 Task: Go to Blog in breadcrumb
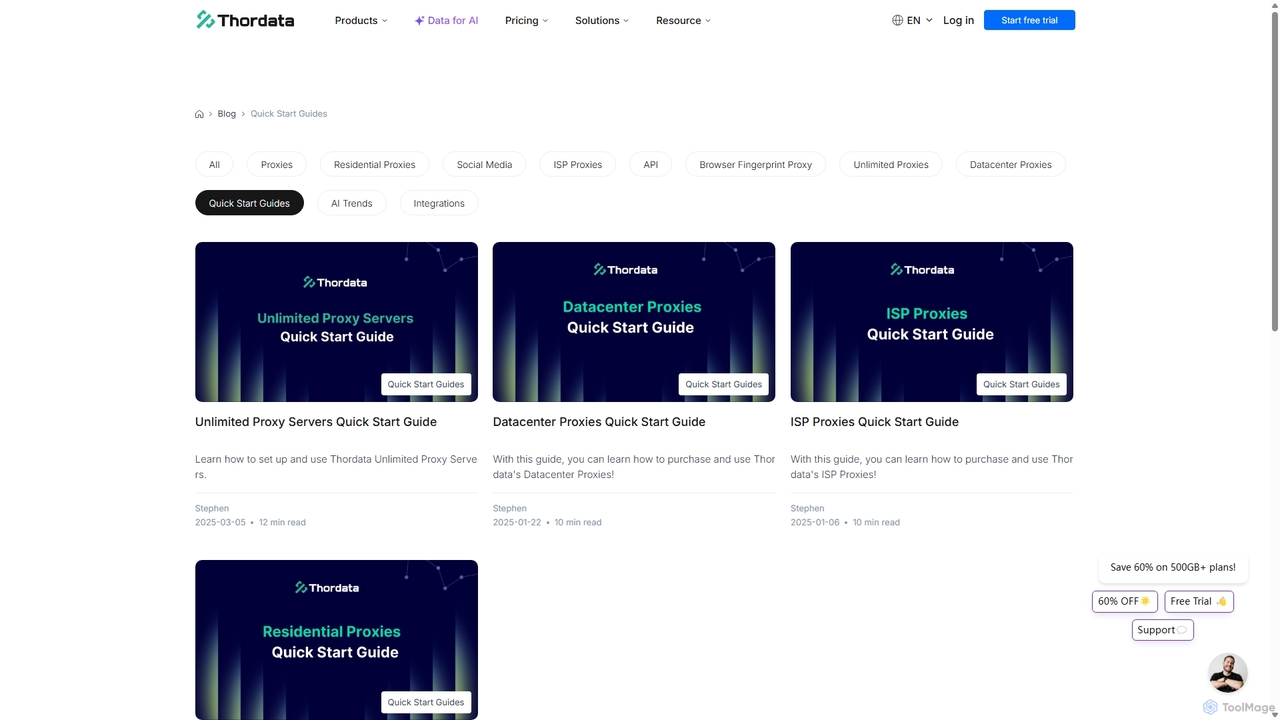click(x=227, y=114)
